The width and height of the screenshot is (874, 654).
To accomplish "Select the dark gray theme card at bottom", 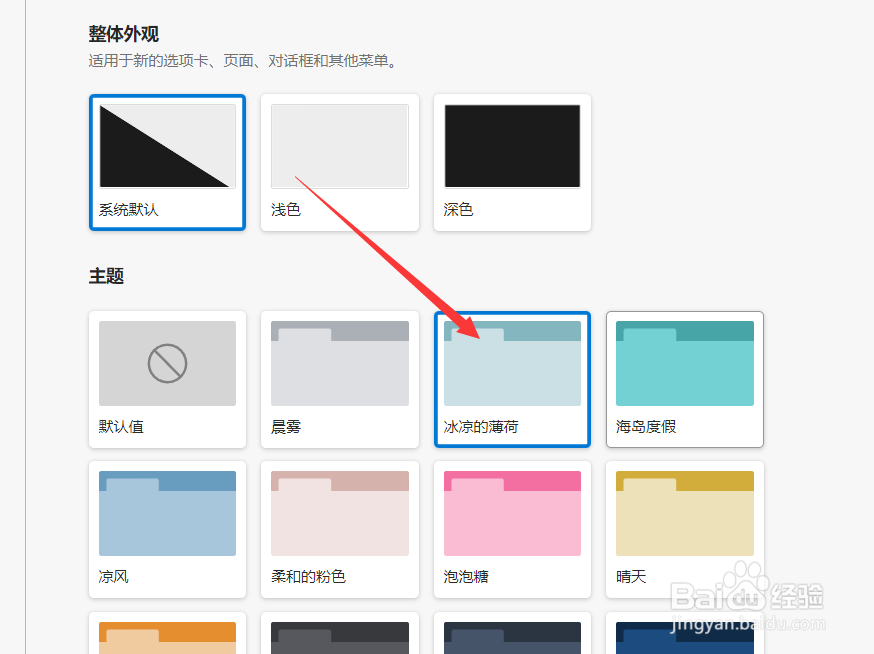I will (339, 633).
